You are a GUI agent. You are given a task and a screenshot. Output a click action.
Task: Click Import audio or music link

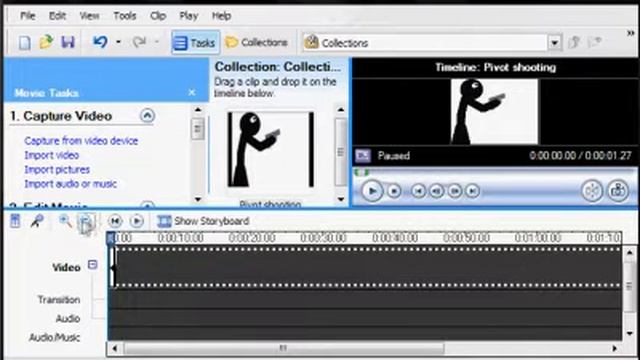(71, 184)
